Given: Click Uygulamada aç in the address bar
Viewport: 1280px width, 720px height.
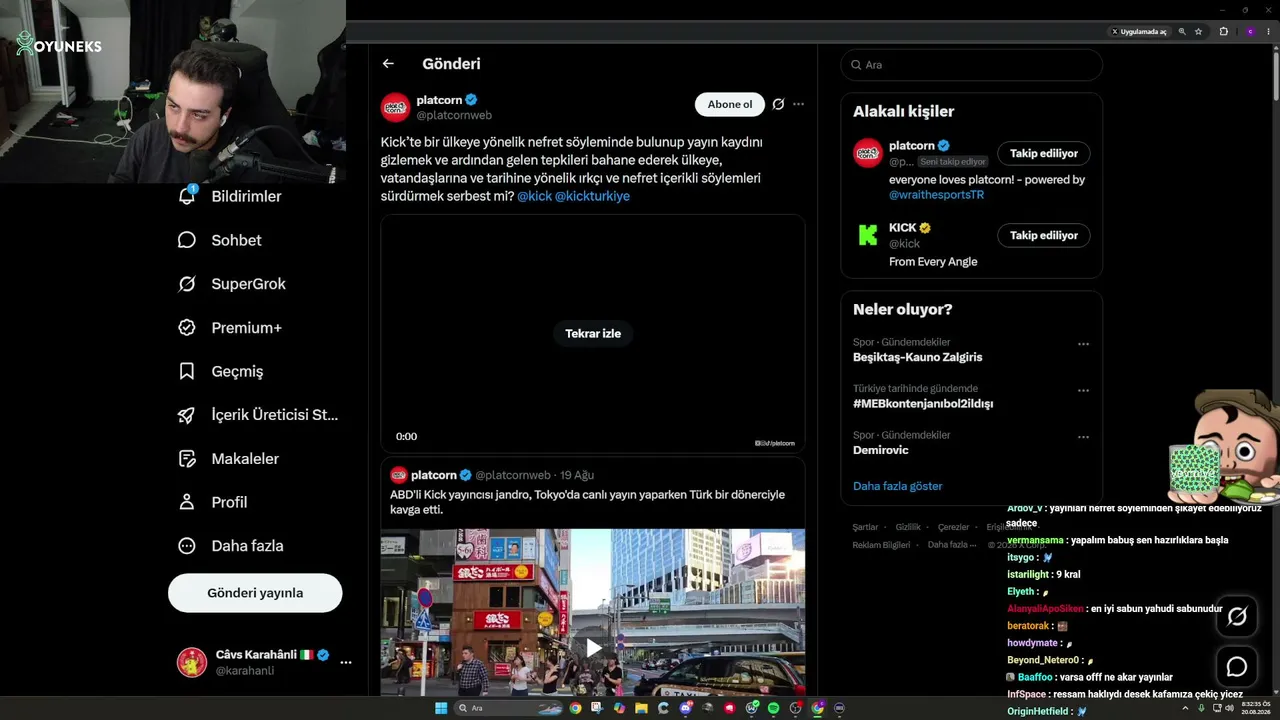Looking at the screenshot, I should tap(1139, 32).
